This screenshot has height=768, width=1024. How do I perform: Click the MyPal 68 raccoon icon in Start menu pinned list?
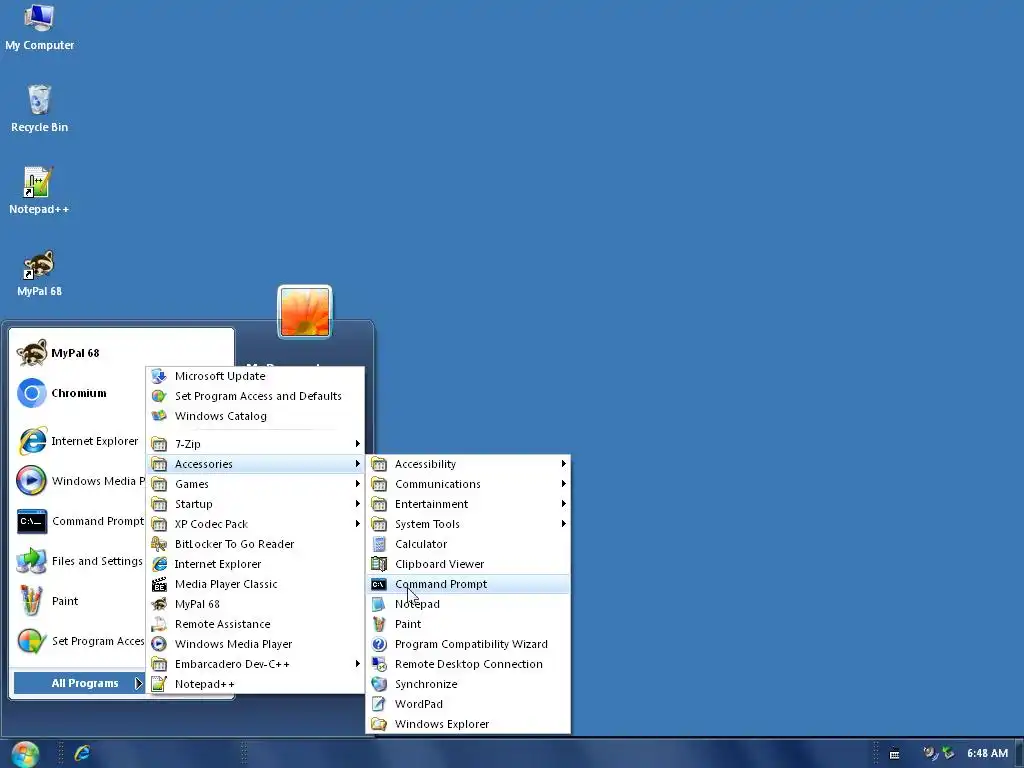[x=31, y=353]
